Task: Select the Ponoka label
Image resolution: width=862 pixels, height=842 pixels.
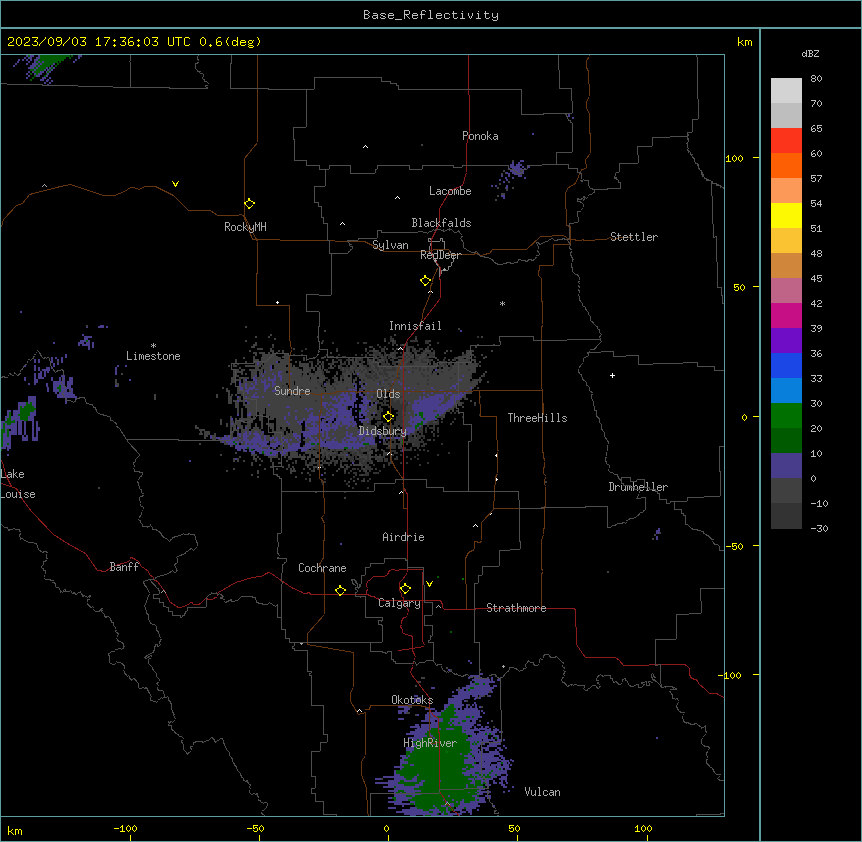Action: [480, 136]
